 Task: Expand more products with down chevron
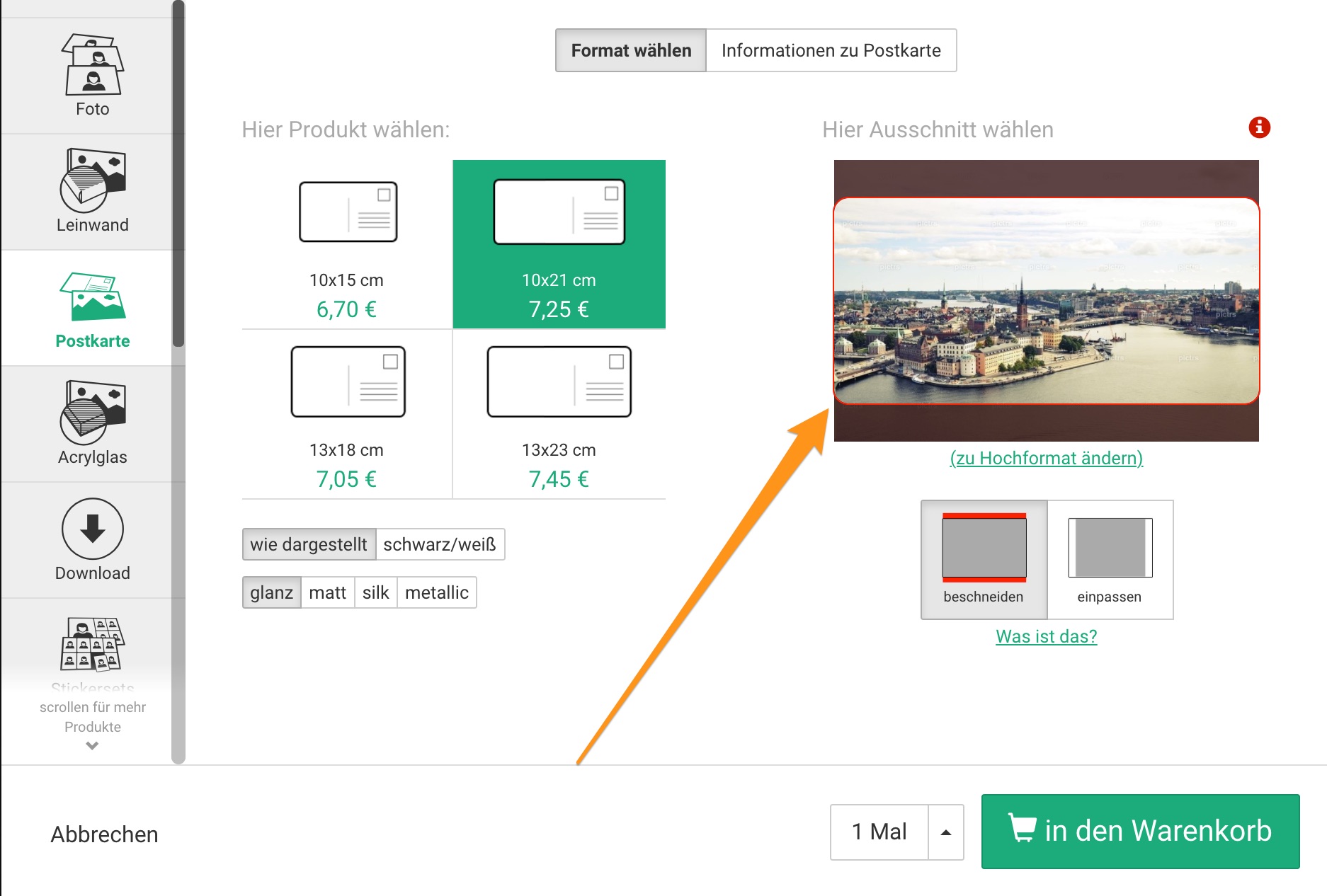click(92, 745)
